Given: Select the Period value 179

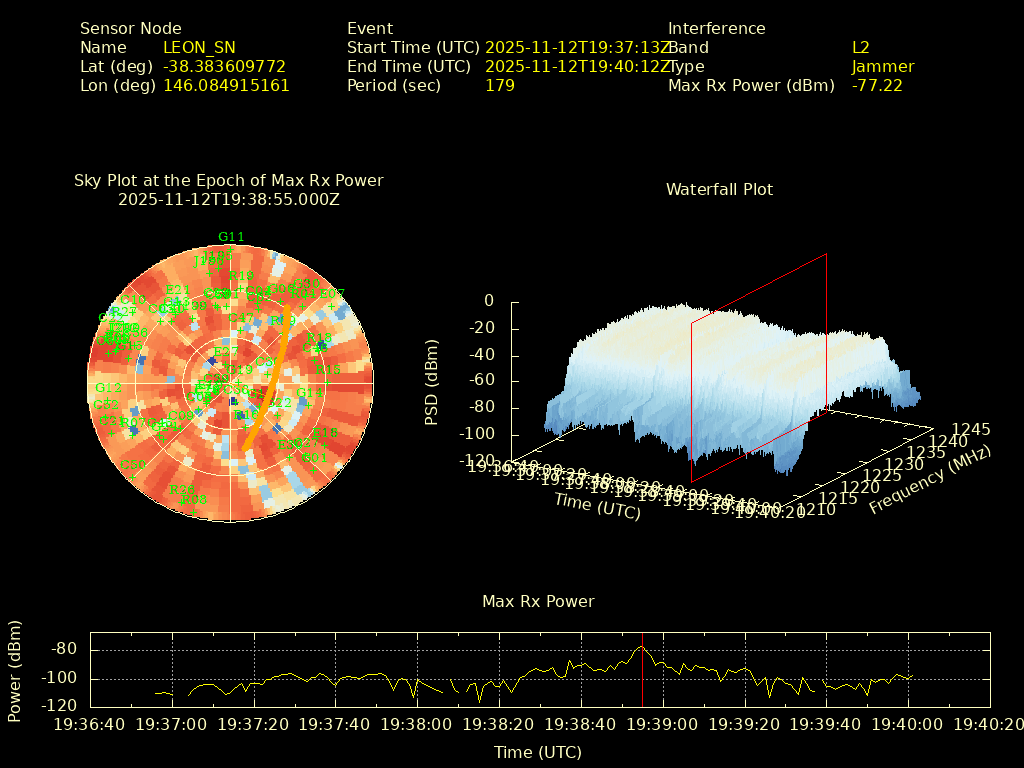Looking at the screenshot, I should click(499, 86).
